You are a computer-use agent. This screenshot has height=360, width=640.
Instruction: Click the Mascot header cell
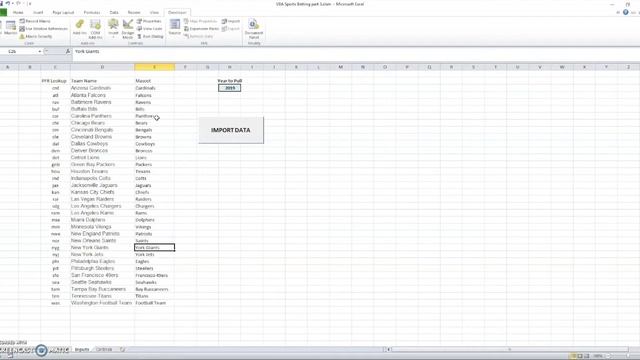click(x=155, y=81)
